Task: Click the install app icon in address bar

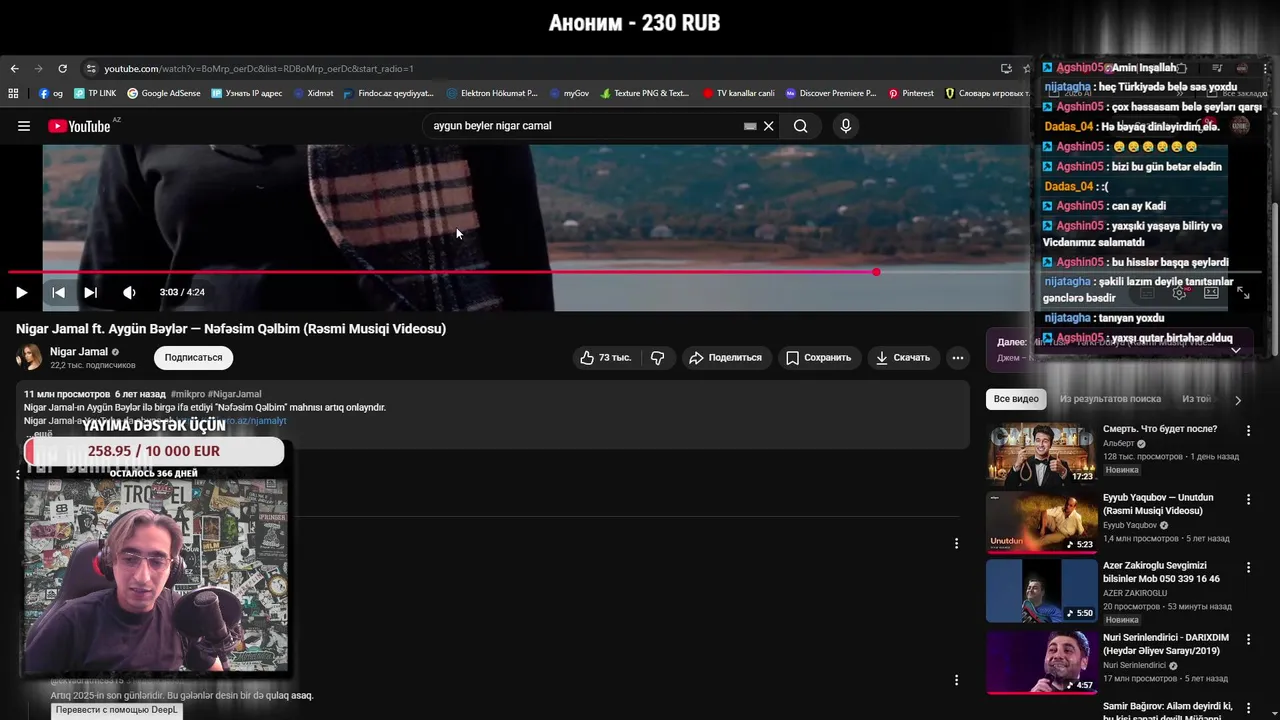Action: tap(1006, 69)
